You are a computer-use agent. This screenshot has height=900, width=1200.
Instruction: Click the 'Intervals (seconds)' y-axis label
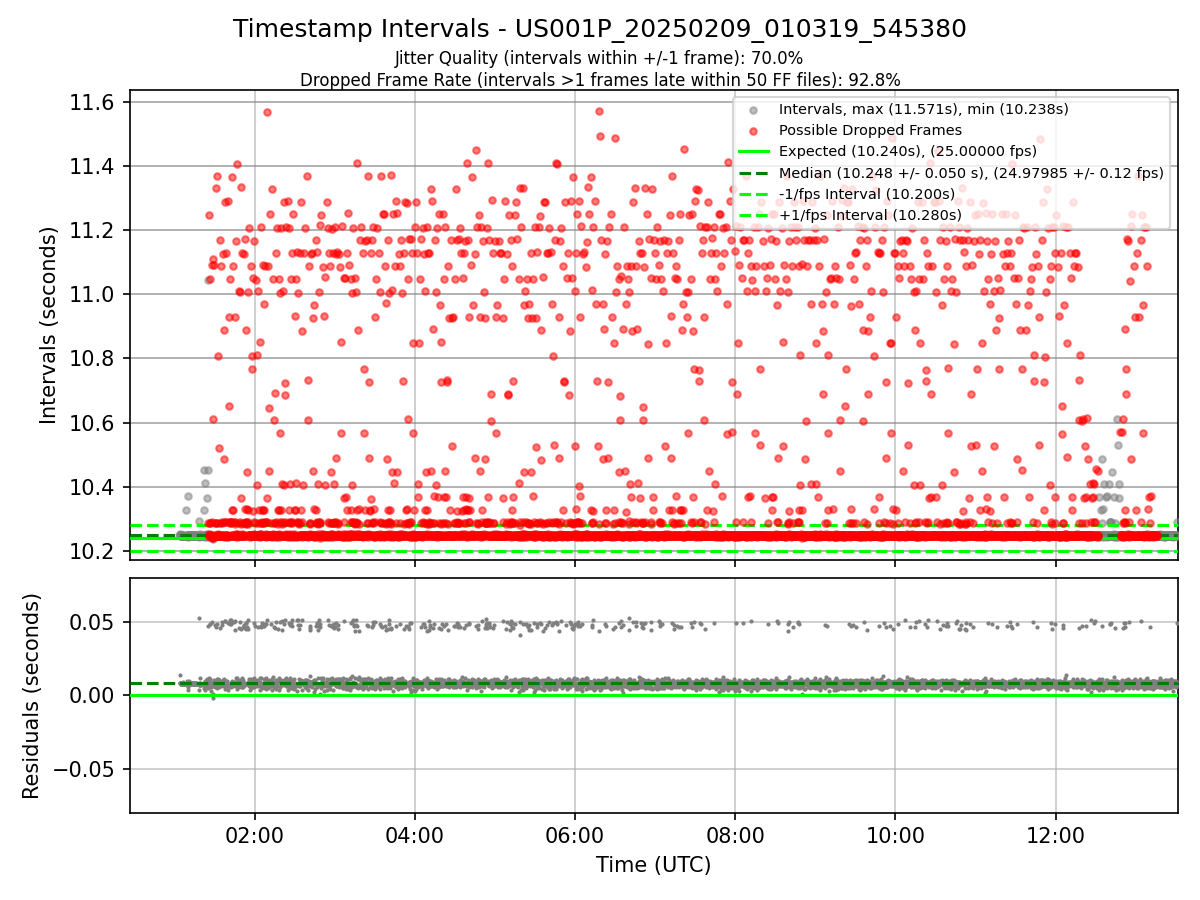[x=49, y=324]
